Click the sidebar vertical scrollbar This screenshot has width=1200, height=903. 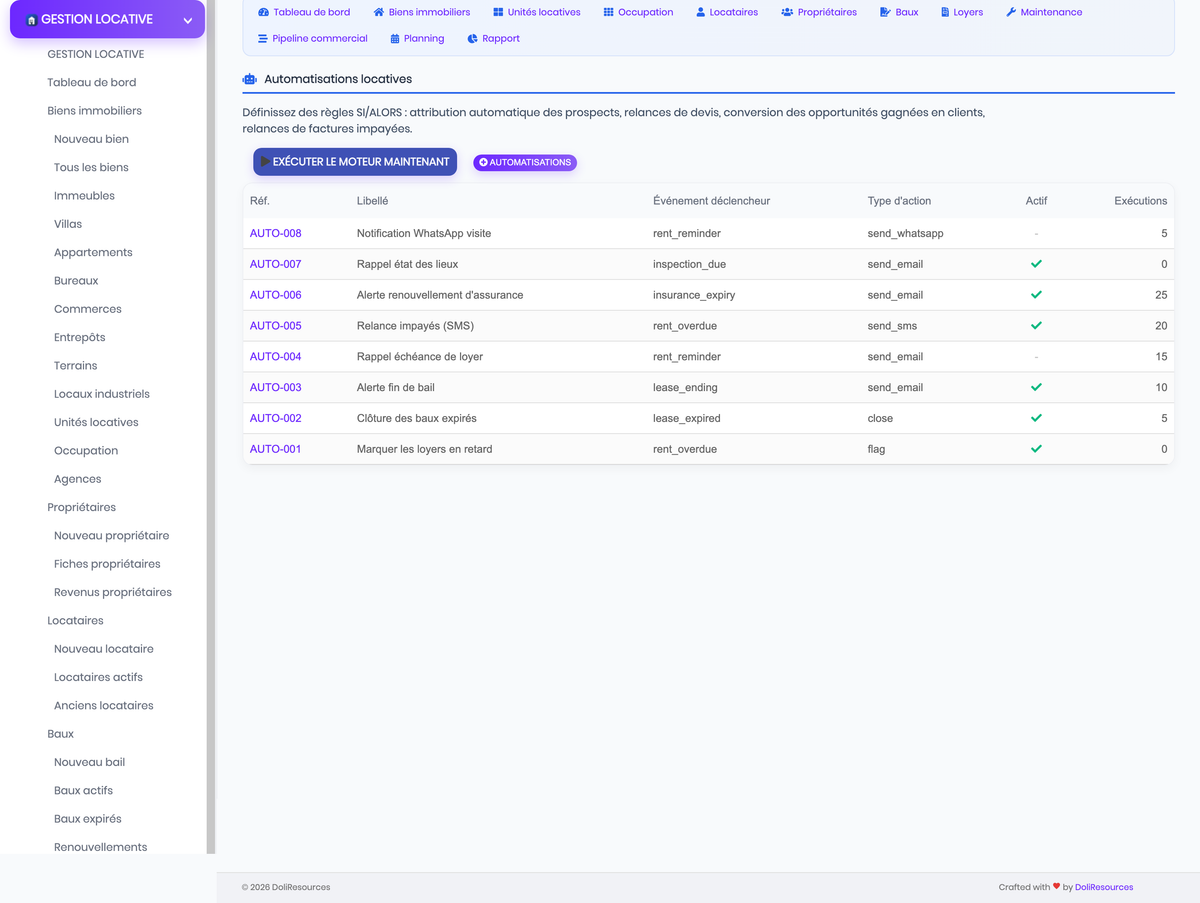click(x=211, y=427)
